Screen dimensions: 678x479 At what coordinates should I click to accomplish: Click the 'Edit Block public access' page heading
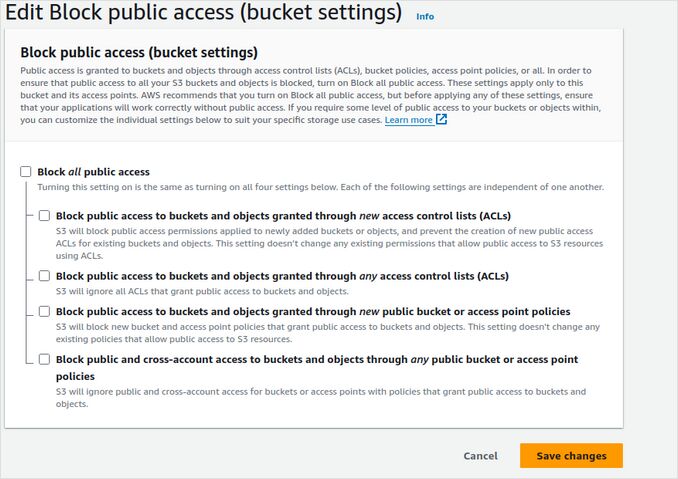pyautogui.click(x=203, y=15)
